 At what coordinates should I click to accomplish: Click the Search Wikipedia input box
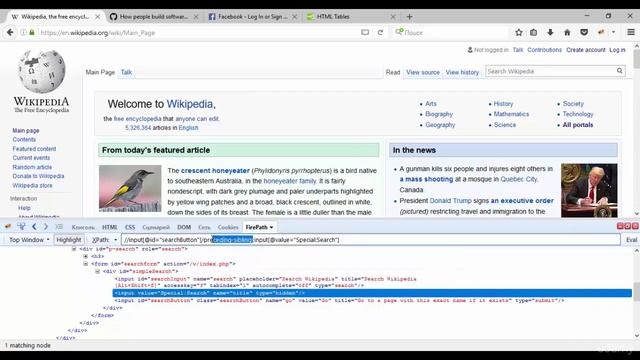[551, 71]
